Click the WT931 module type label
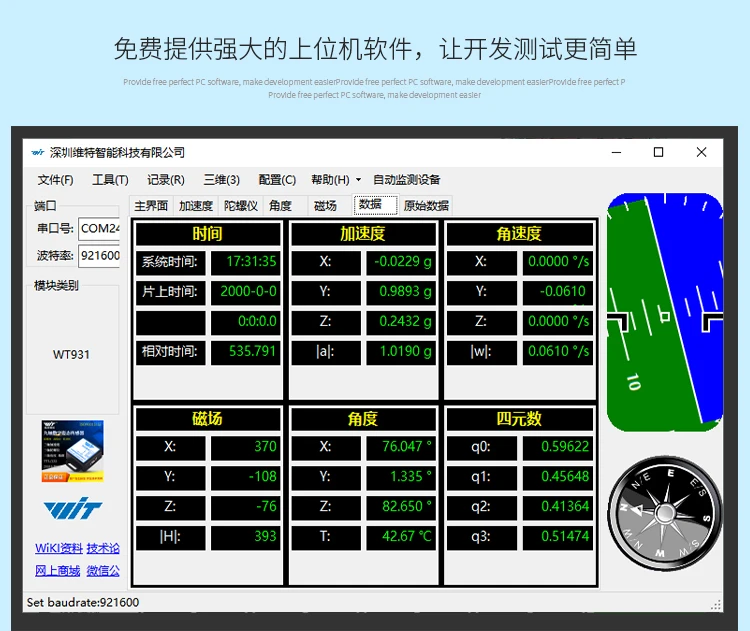 point(71,354)
